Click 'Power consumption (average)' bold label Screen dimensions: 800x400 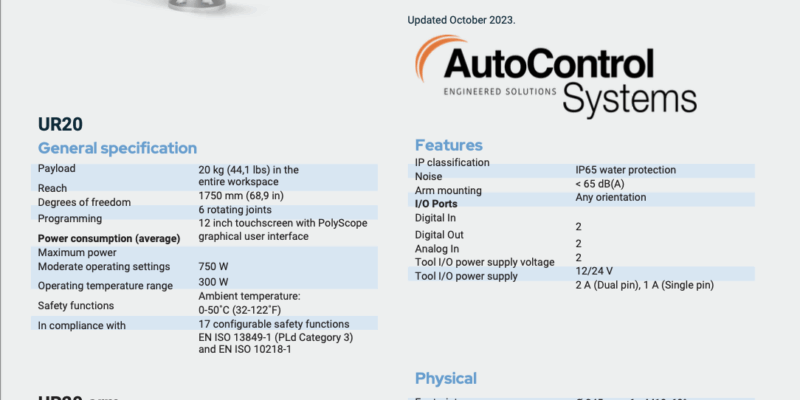tap(109, 238)
